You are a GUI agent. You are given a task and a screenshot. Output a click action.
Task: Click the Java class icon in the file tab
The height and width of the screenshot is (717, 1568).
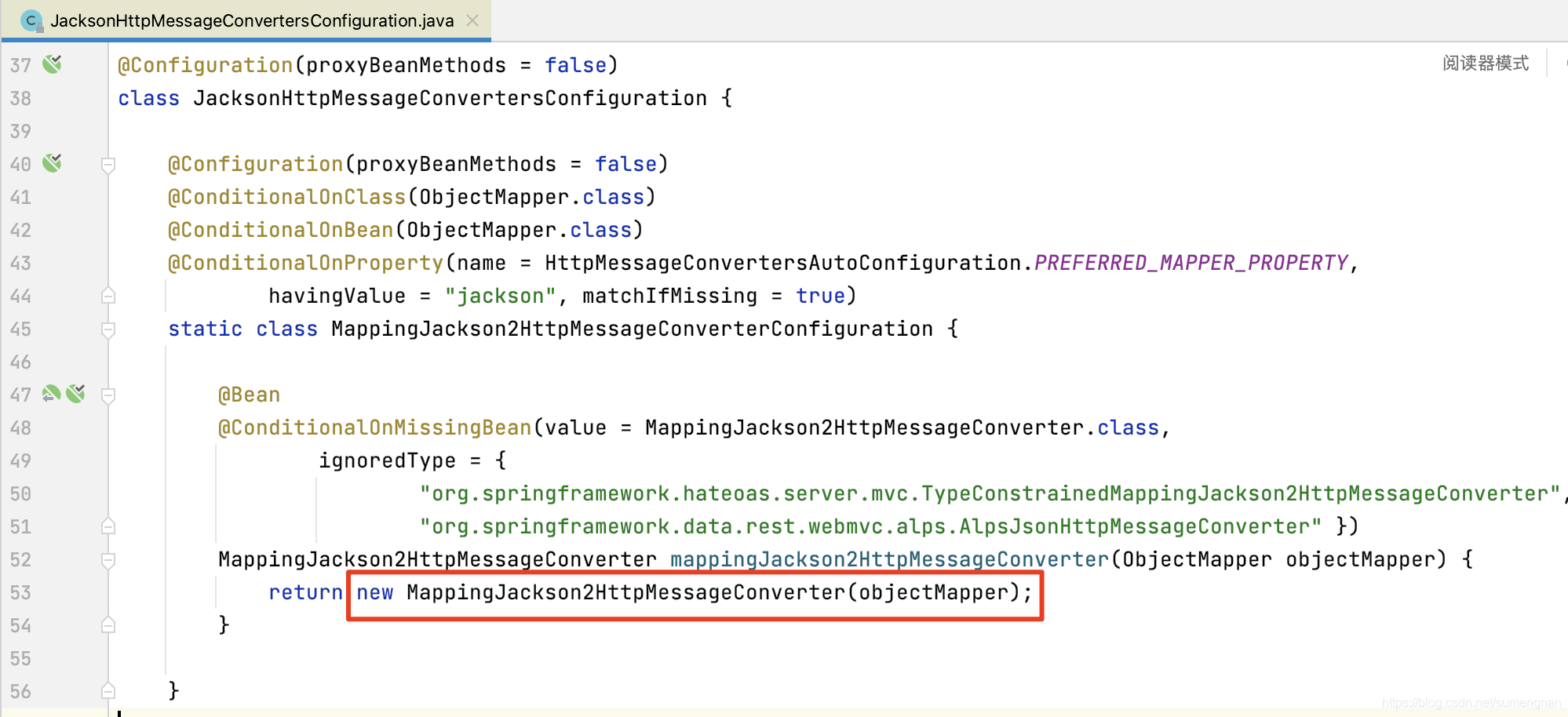pos(31,21)
